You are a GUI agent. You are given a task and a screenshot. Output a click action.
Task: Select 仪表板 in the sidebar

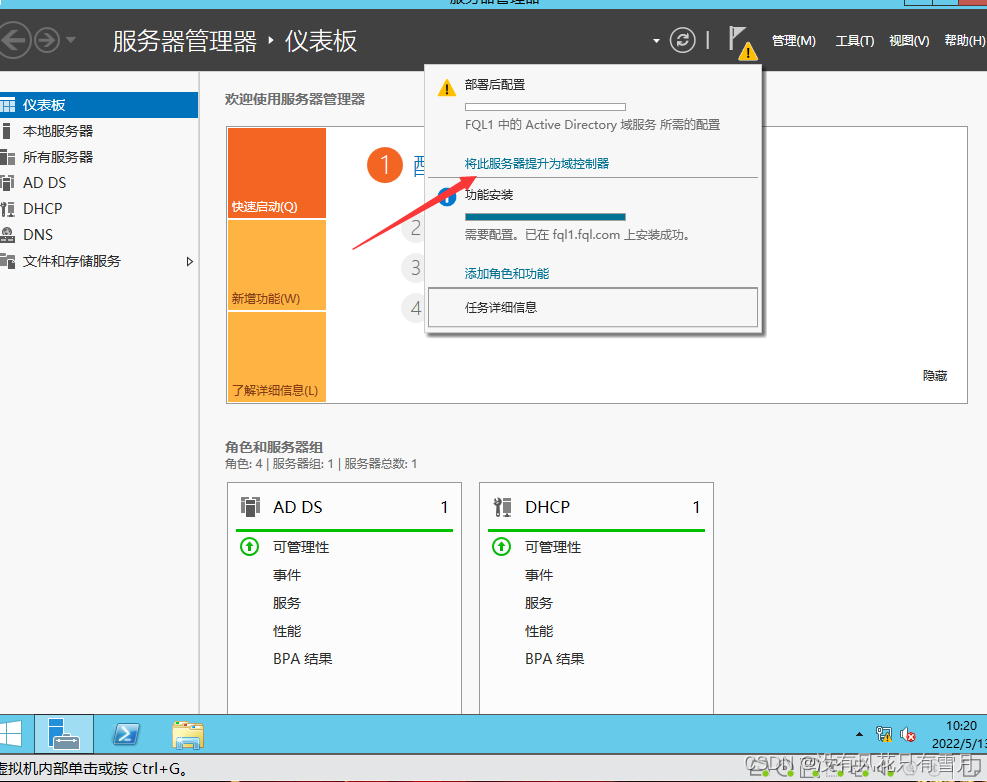coord(99,105)
